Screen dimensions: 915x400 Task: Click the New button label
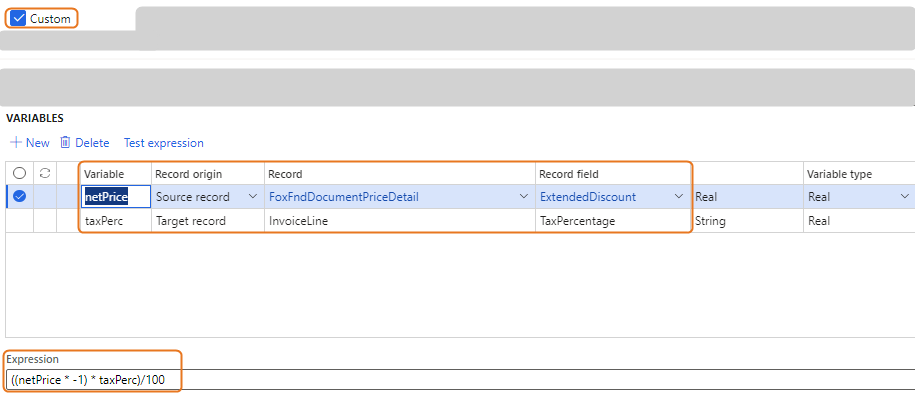coord(37,143)
